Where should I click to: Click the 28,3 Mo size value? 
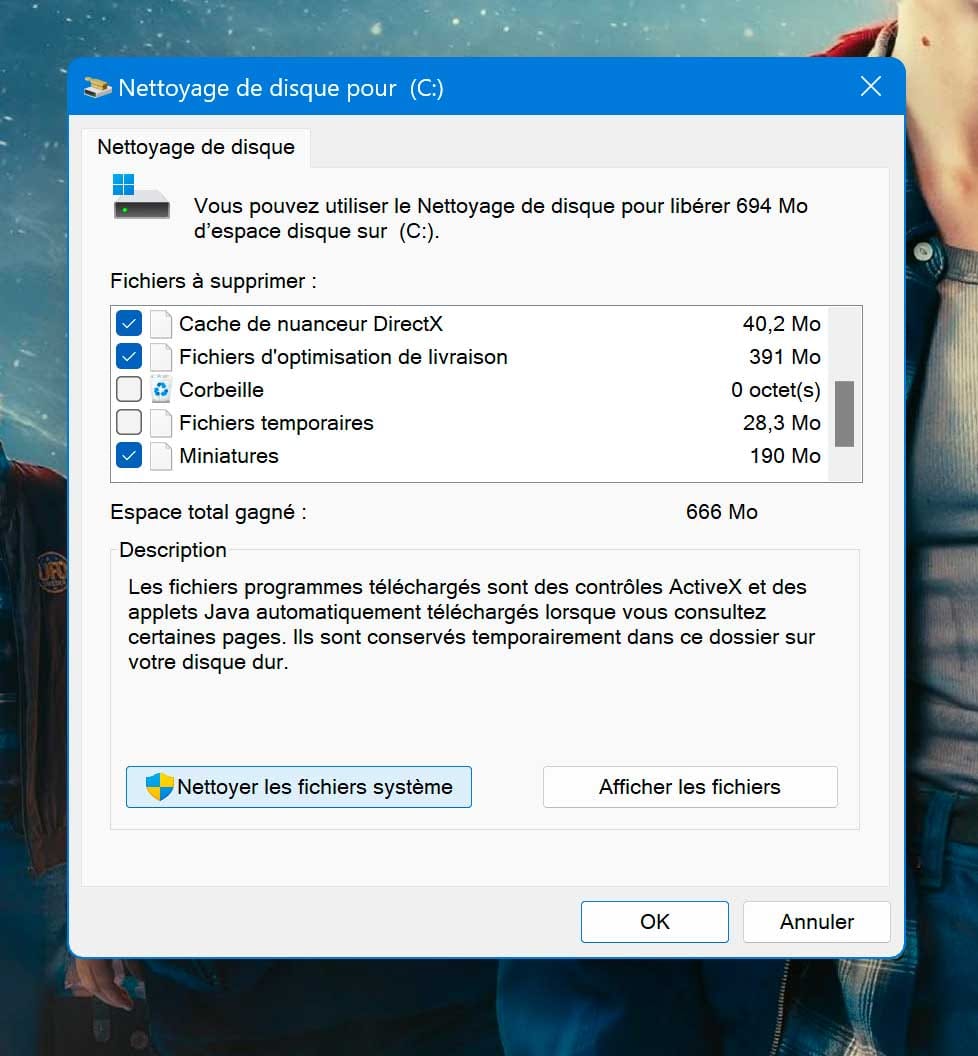[781, 423]
